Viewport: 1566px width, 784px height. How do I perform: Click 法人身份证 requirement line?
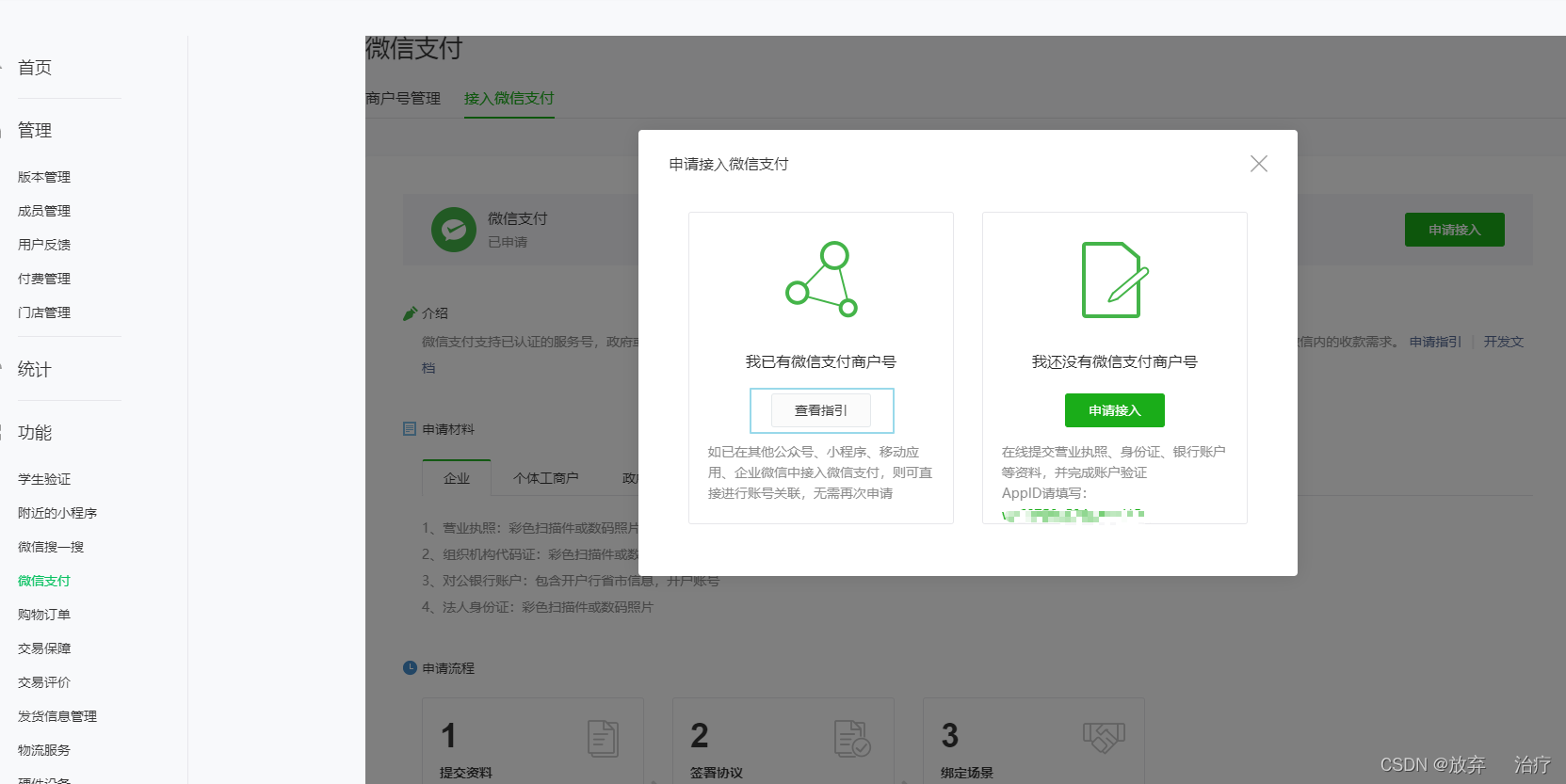click(x=538, y=607)
